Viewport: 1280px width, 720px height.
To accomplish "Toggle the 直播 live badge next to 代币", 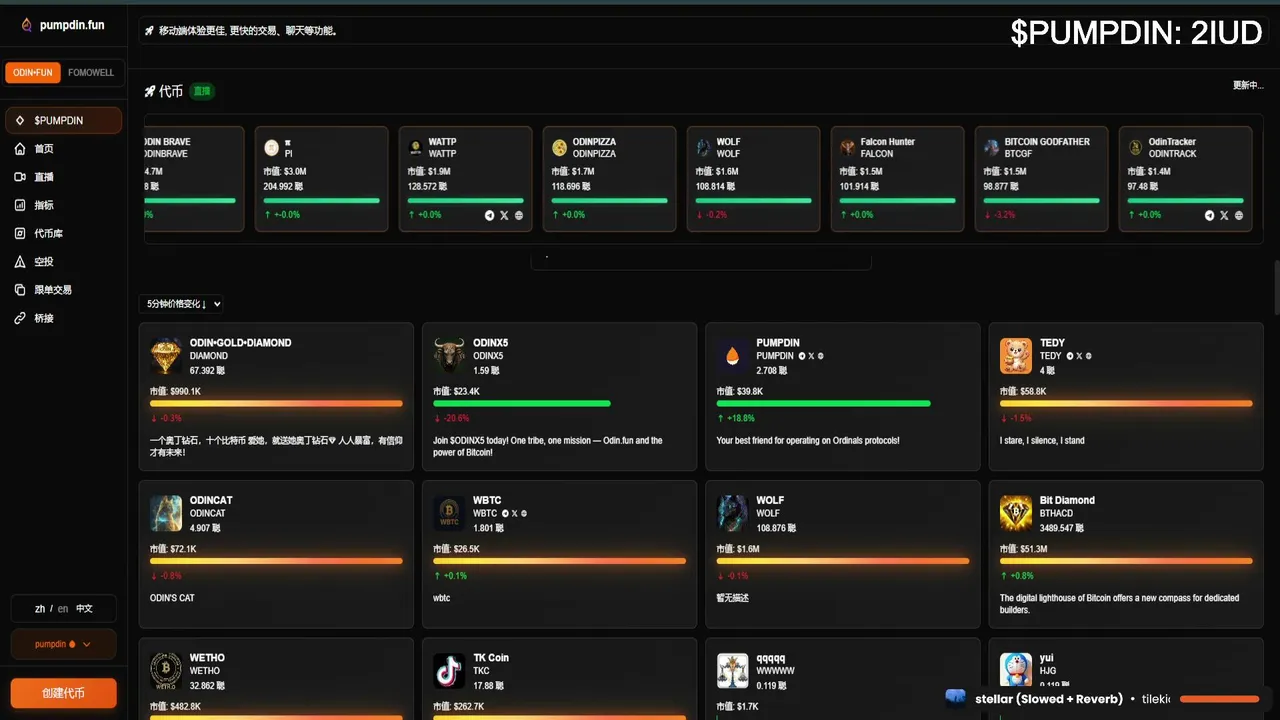I will coord(202,91).
